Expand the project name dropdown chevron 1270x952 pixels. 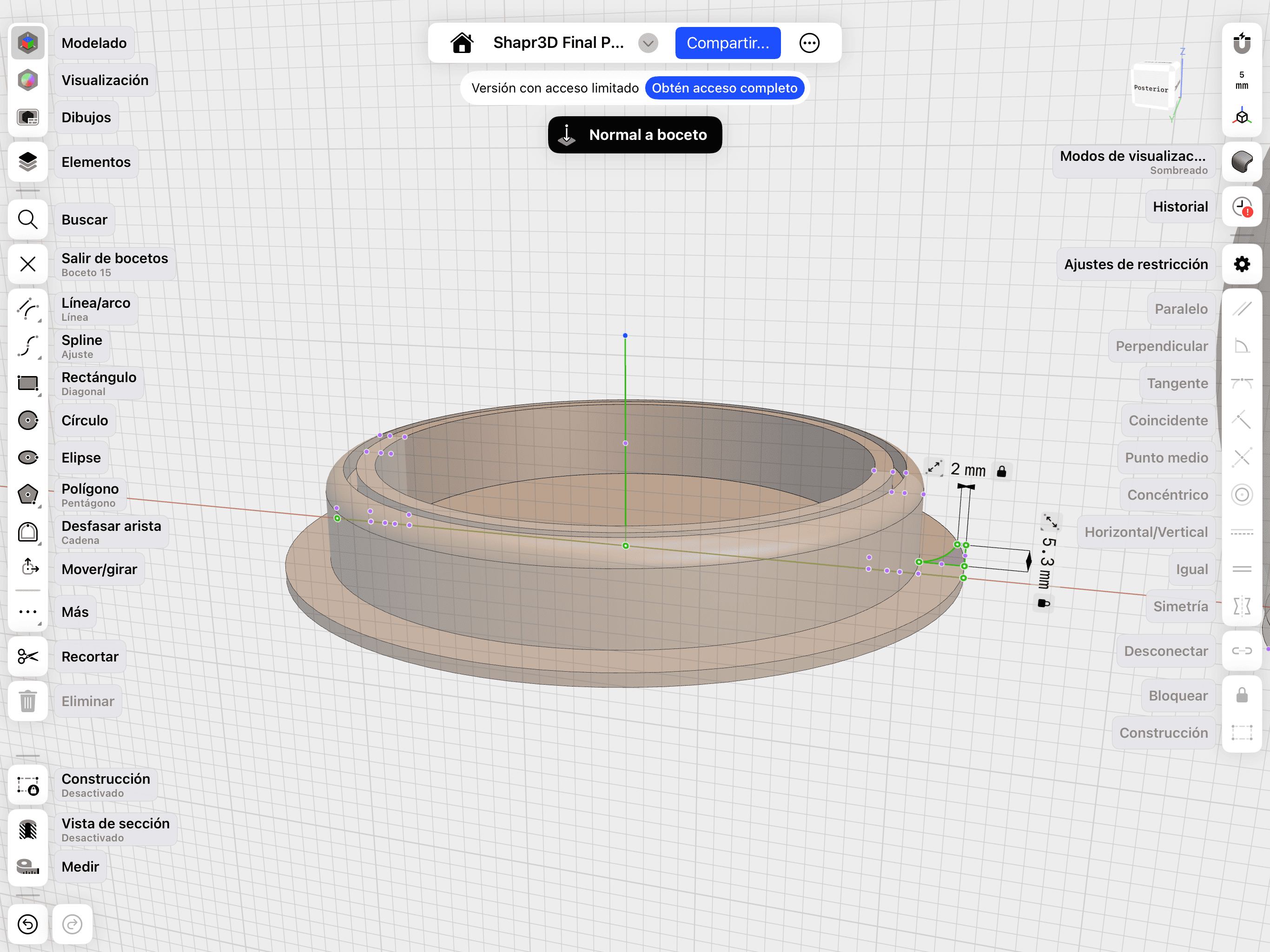[x=648, y=43]
